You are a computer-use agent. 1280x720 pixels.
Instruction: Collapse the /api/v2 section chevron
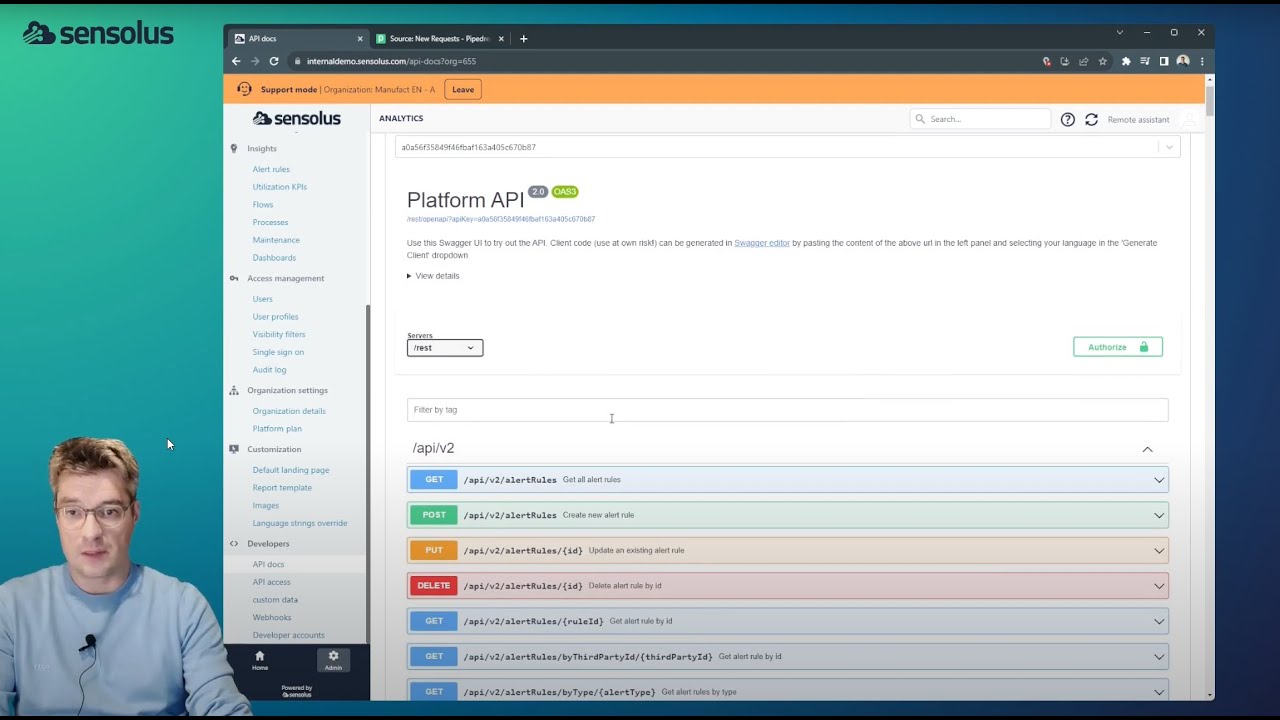coord(1148,449)
